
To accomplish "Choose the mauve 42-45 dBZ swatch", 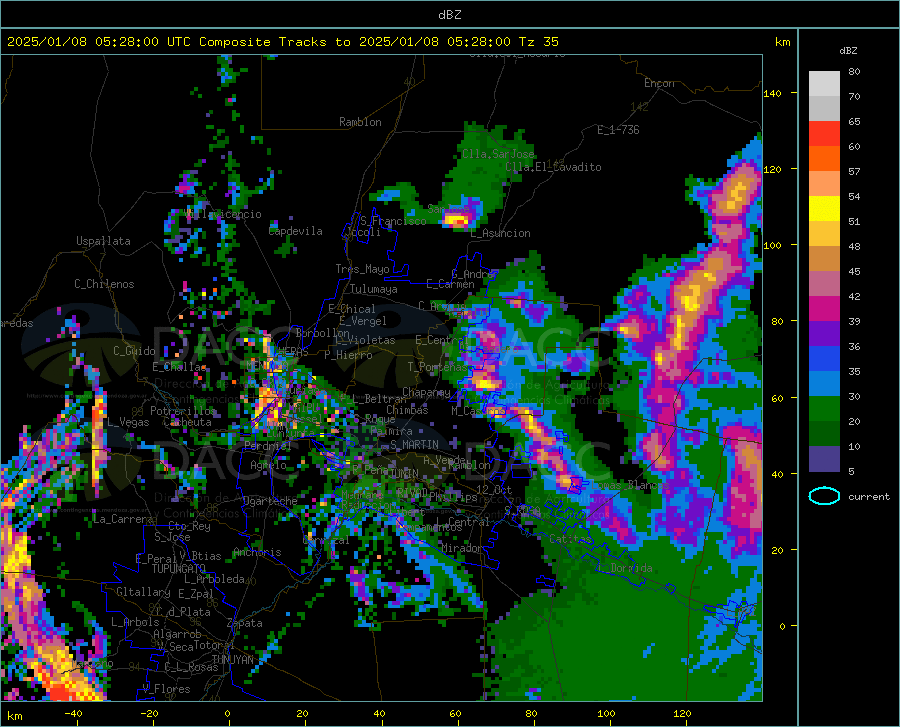I will [824, 283].
